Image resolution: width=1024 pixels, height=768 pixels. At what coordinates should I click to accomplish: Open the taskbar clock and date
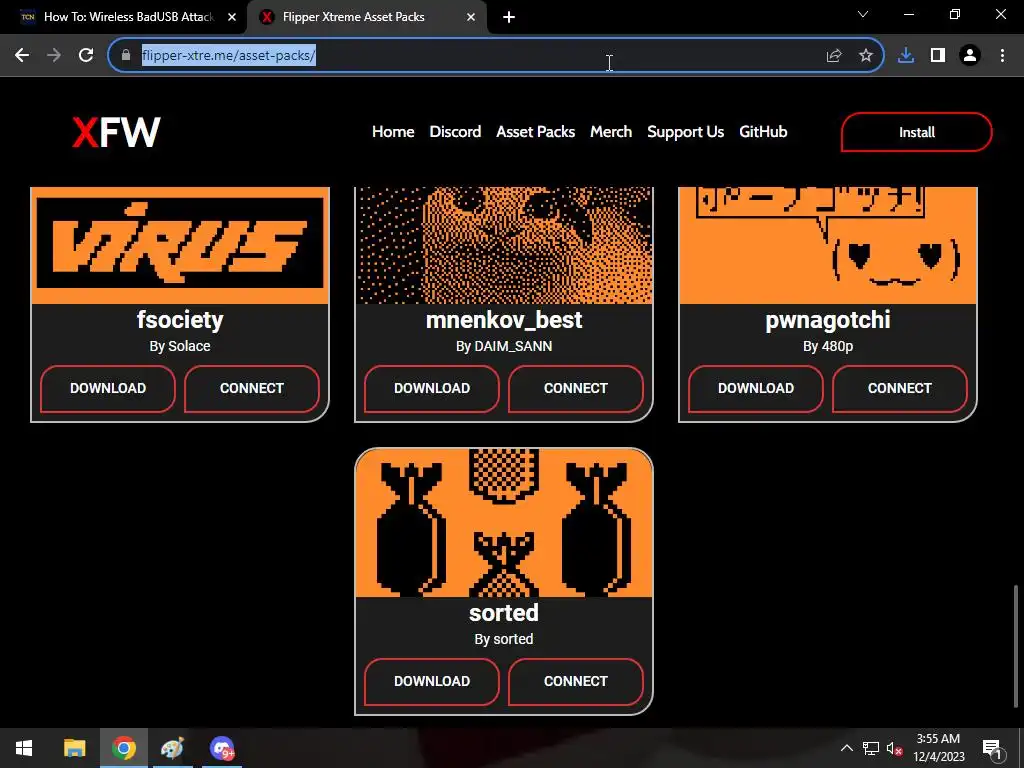pos(938,748)
